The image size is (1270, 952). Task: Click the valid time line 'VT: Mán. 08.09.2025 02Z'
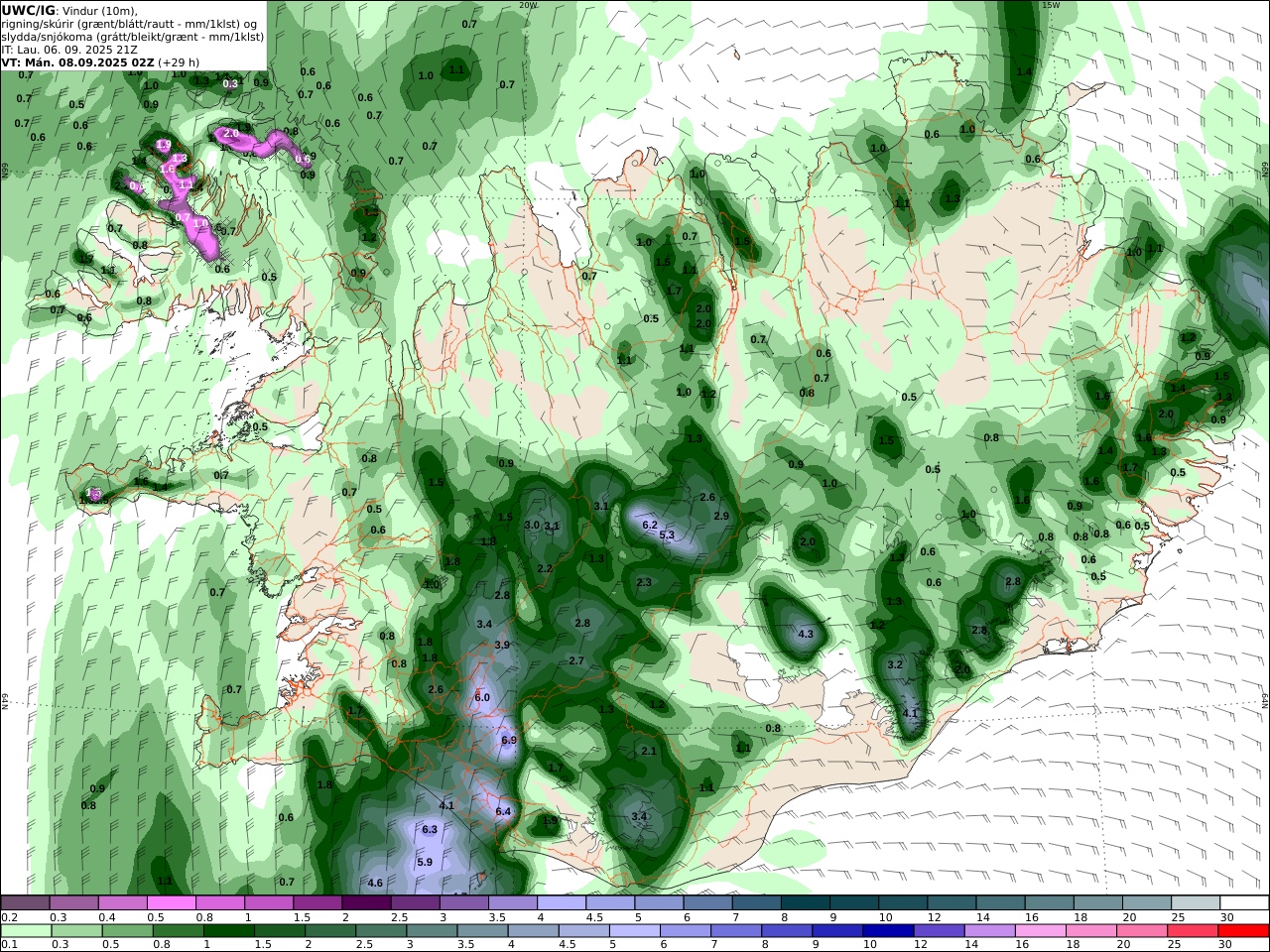77,61
